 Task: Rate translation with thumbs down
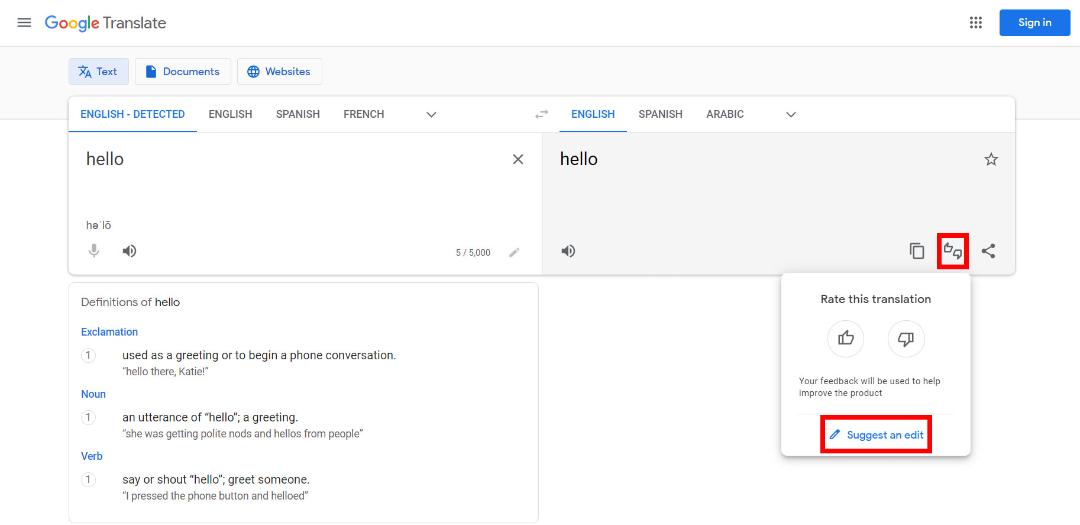pos(906,338)
